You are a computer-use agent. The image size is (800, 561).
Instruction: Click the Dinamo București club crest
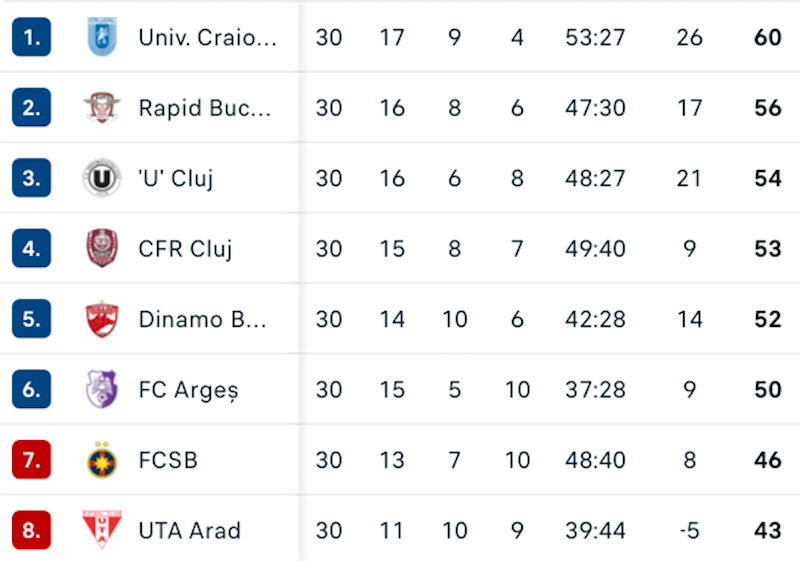[101, 319]
